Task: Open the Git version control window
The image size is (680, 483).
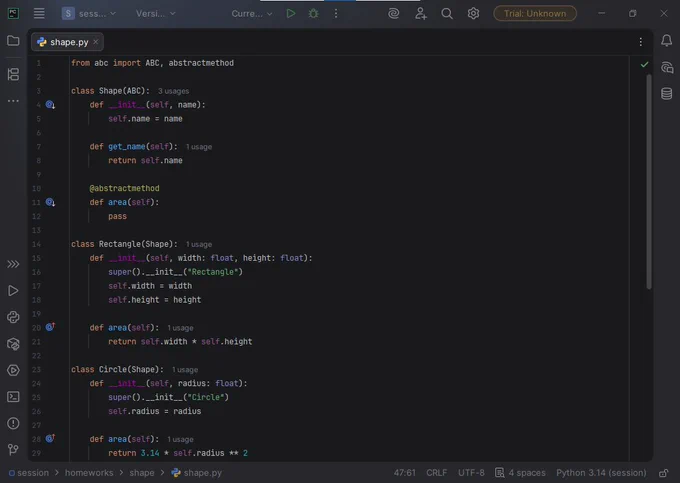Action: (13, 450)
